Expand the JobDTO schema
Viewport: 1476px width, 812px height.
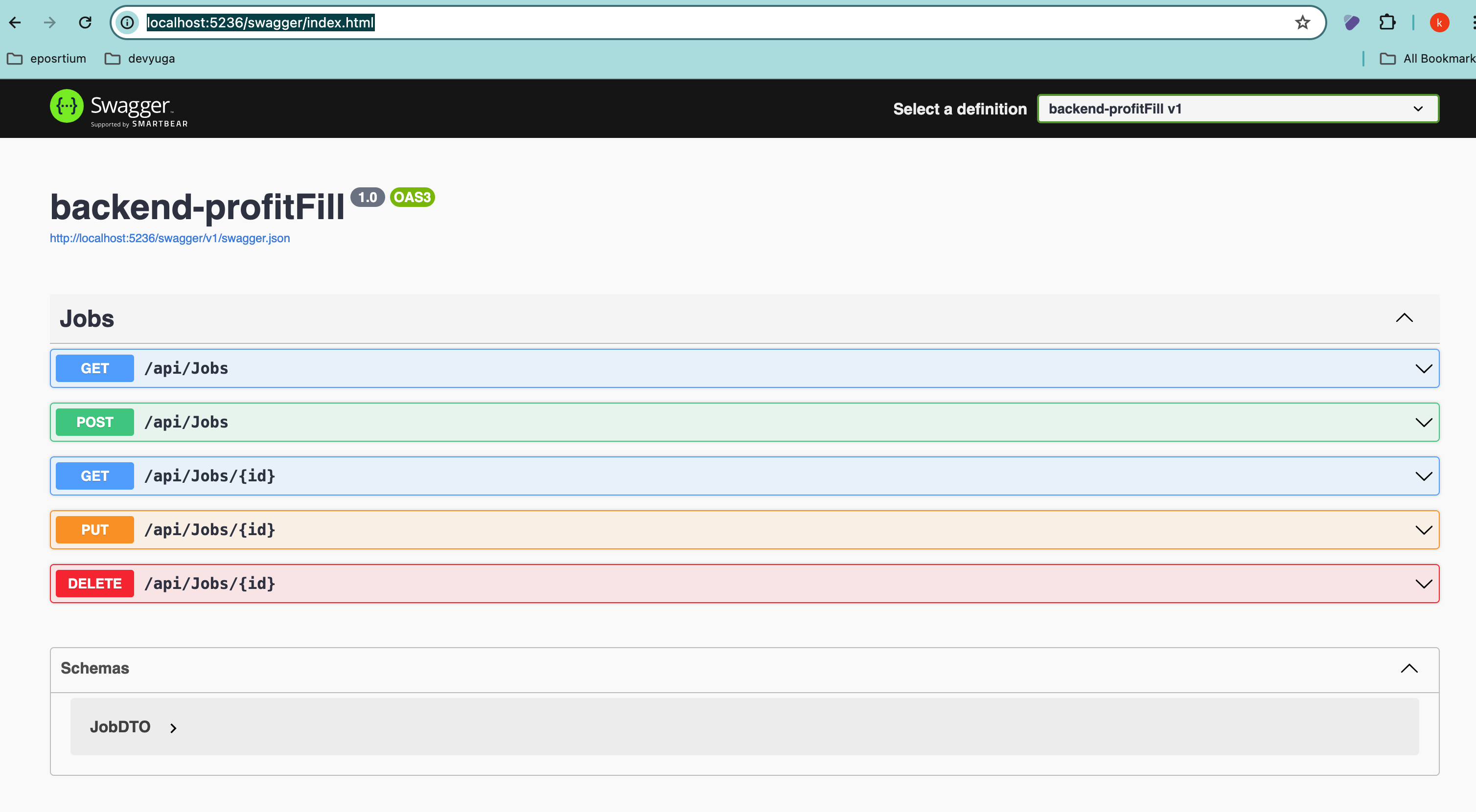tap(173, 728)
